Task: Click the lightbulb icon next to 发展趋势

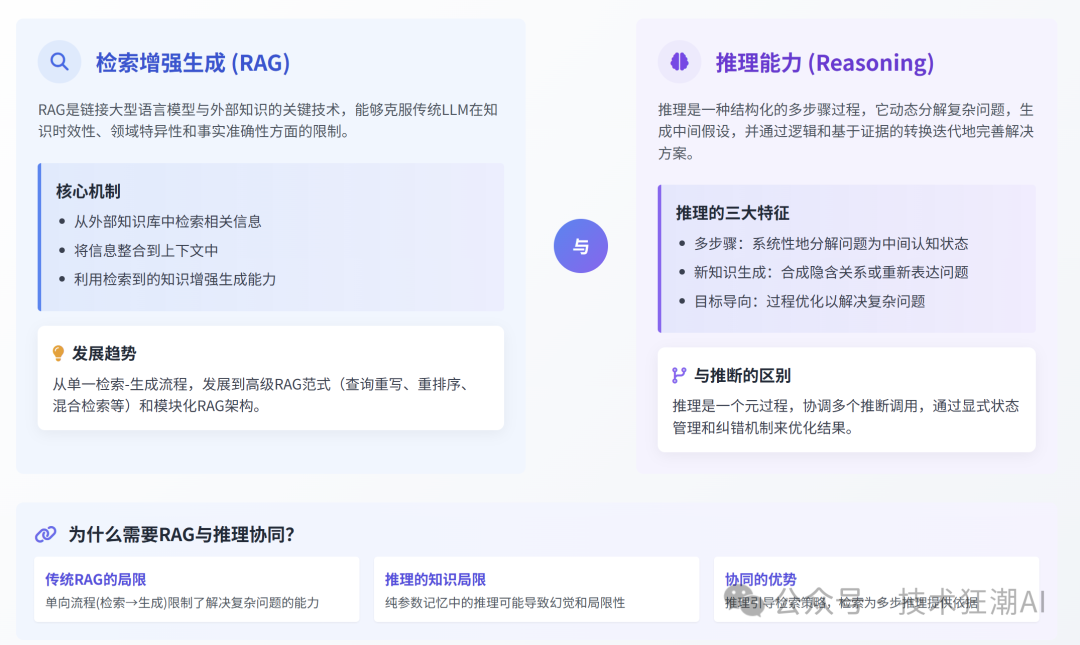Action: pos(59,354)
